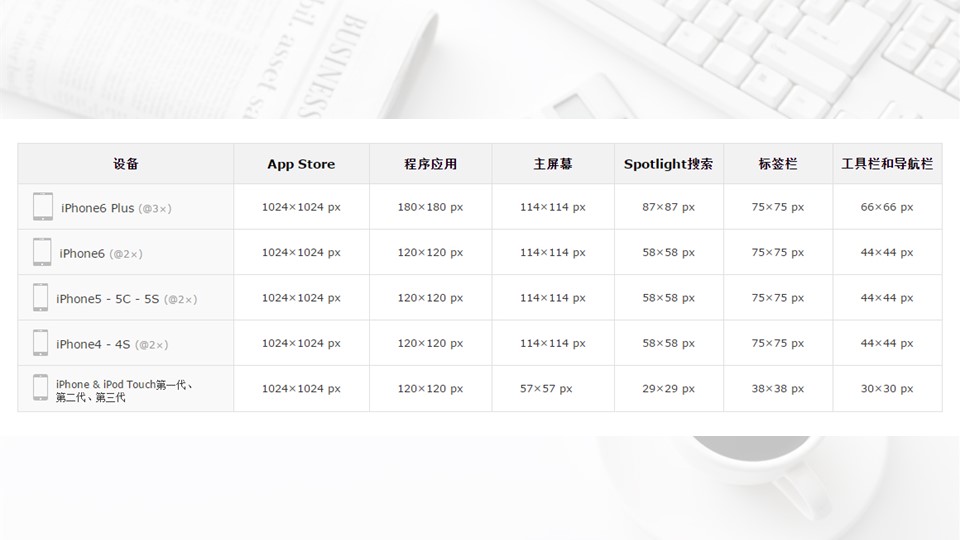Select the 工具栏和导航栏 column header

tap(887, 164)
